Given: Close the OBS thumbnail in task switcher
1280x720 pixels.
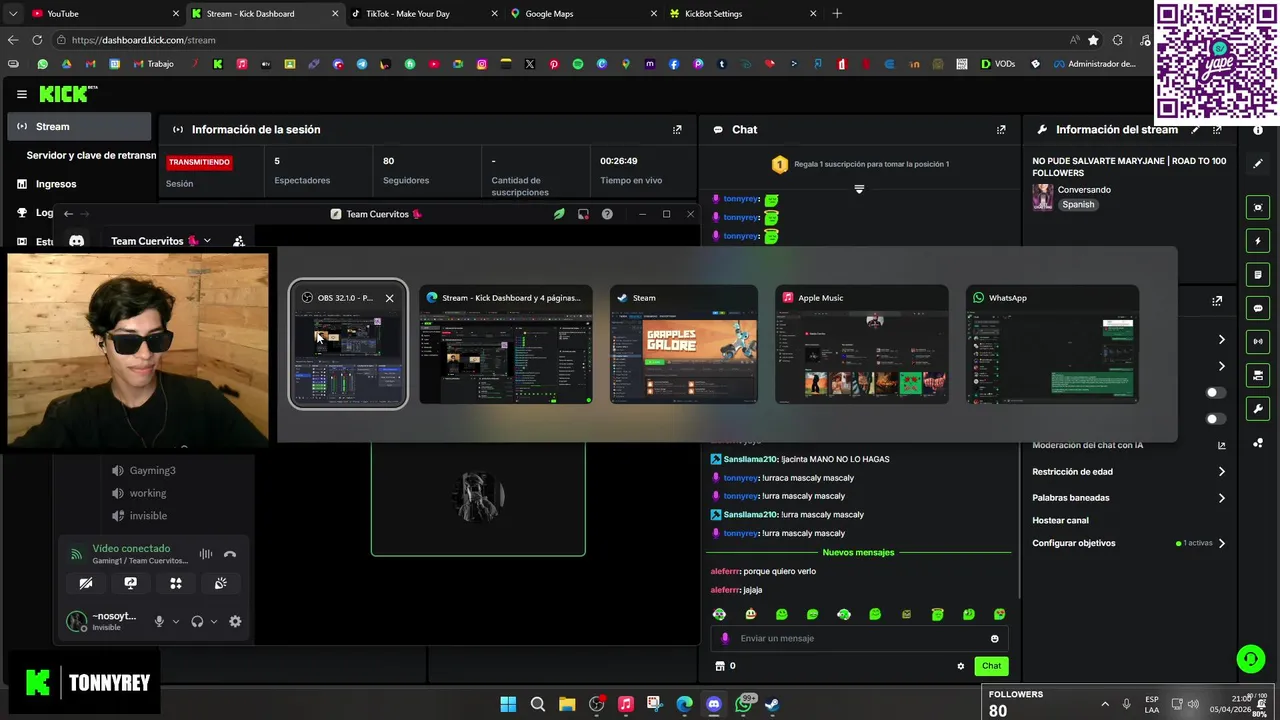Looking at the screenshot, I should 390,298.
